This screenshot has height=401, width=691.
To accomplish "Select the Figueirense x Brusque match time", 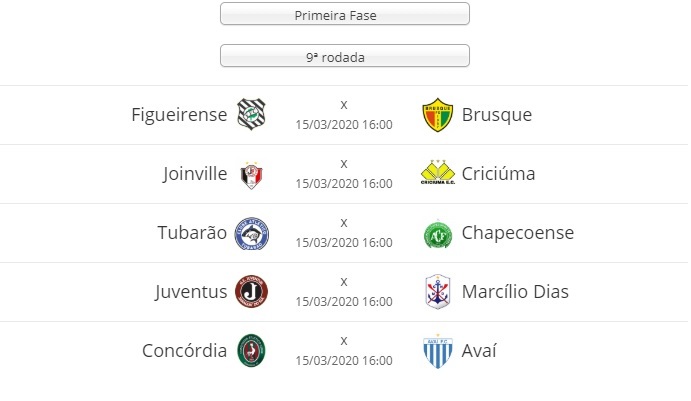I will (x=377, y=125).
